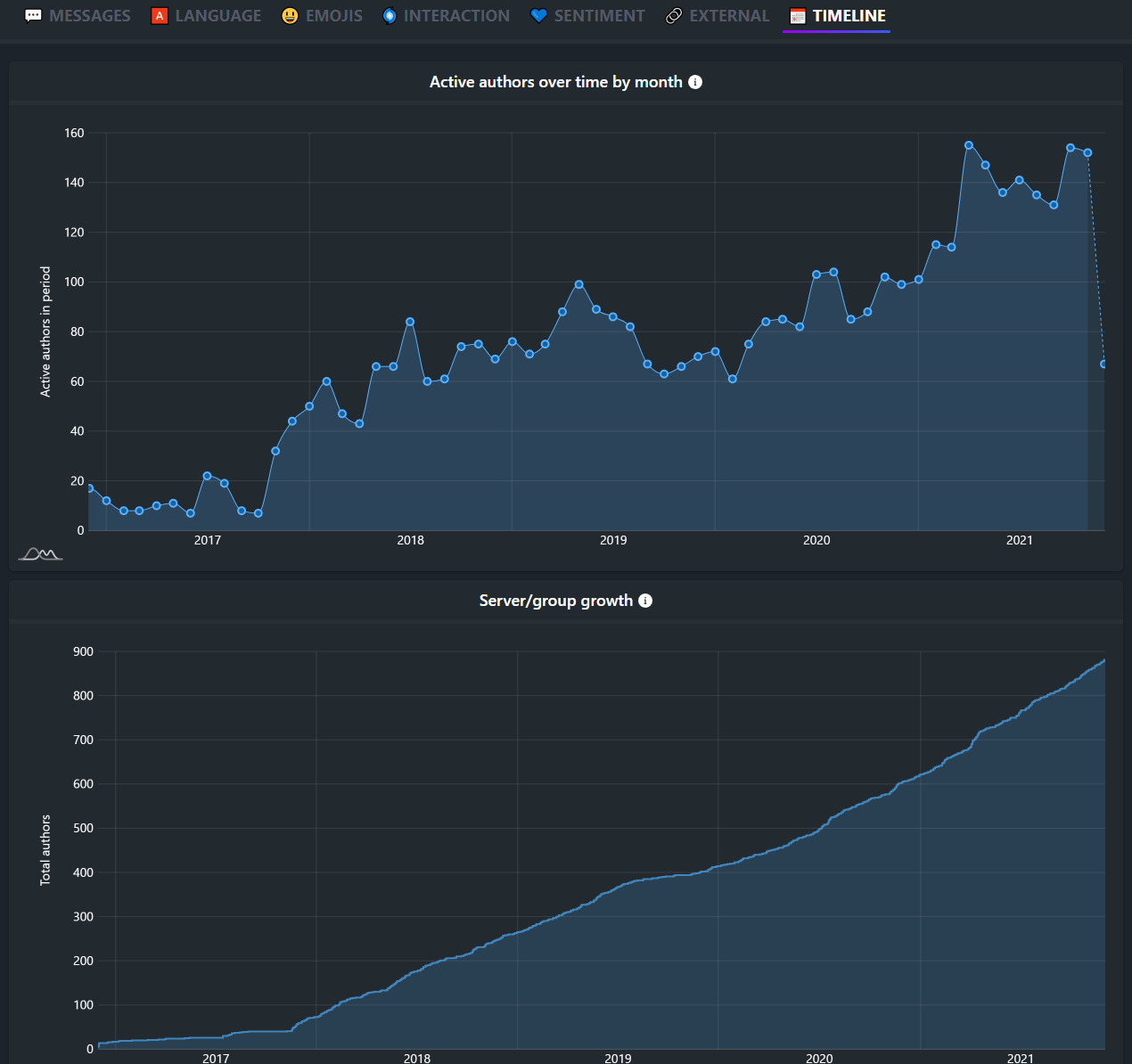Open the EXTERNAL tab

(x=731, y=15)
